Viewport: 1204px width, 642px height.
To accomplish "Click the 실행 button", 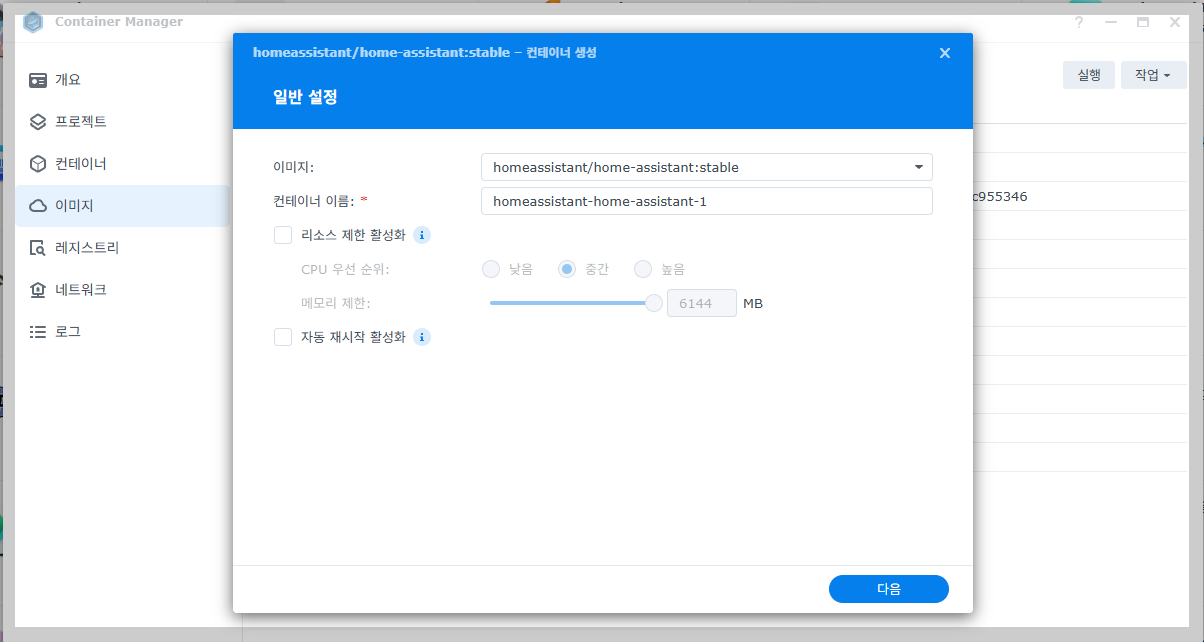I will [1089, 75].
